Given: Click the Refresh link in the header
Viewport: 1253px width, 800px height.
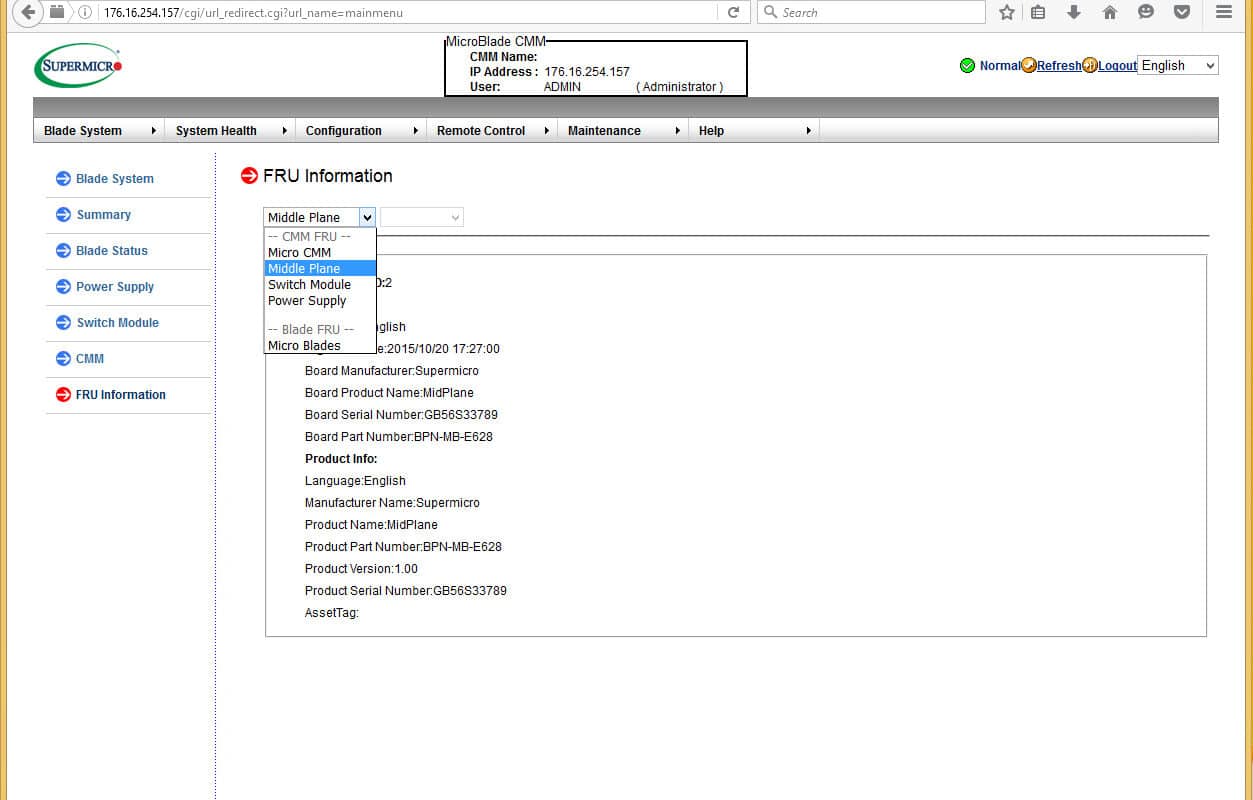Looking at the screenshot, I should tap(1059, 66).
